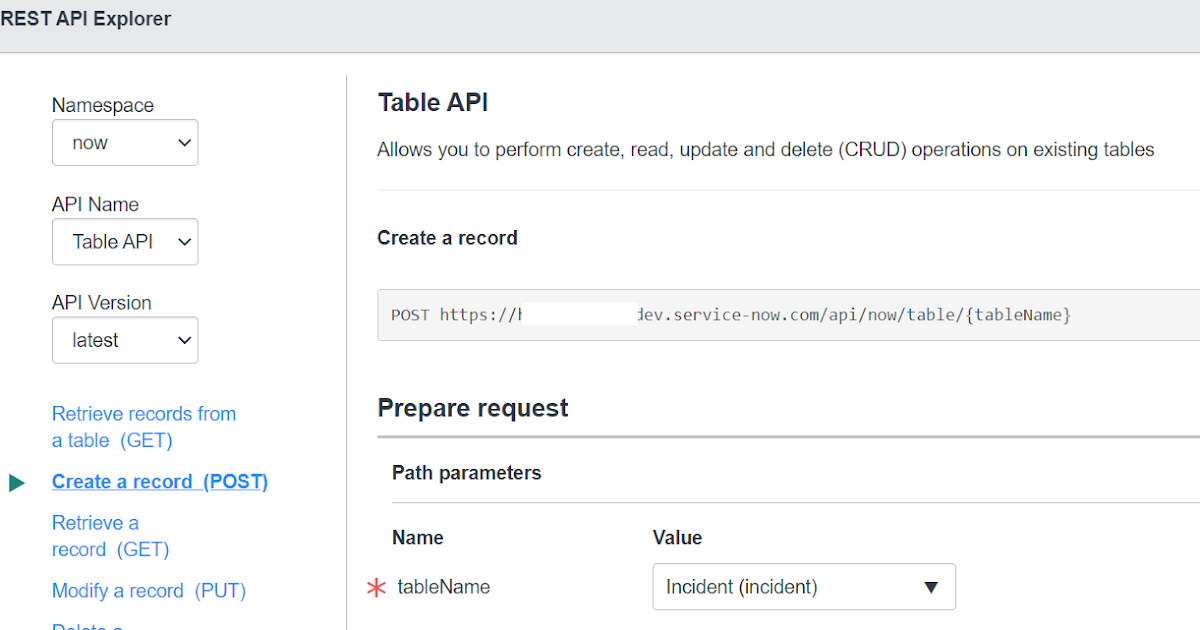Click the chevron on the API Version dropdown

[184, 340]
